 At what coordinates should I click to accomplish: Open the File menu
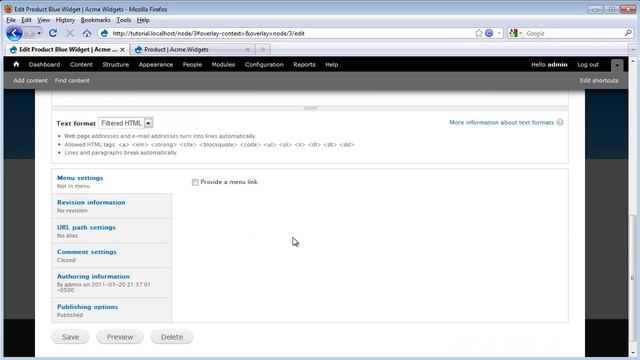click(x=11, y=20)
